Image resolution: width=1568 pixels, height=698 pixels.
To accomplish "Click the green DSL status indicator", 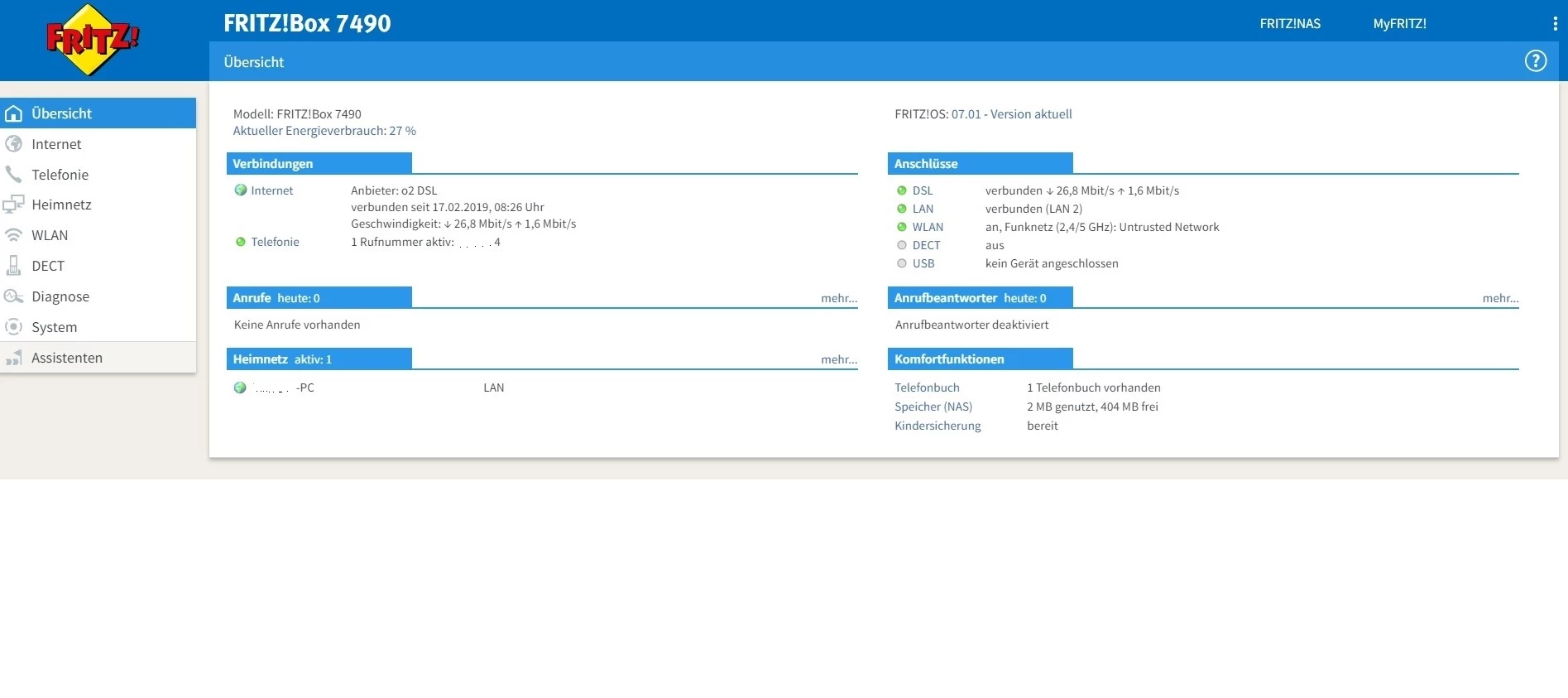I will coord(902,190).
